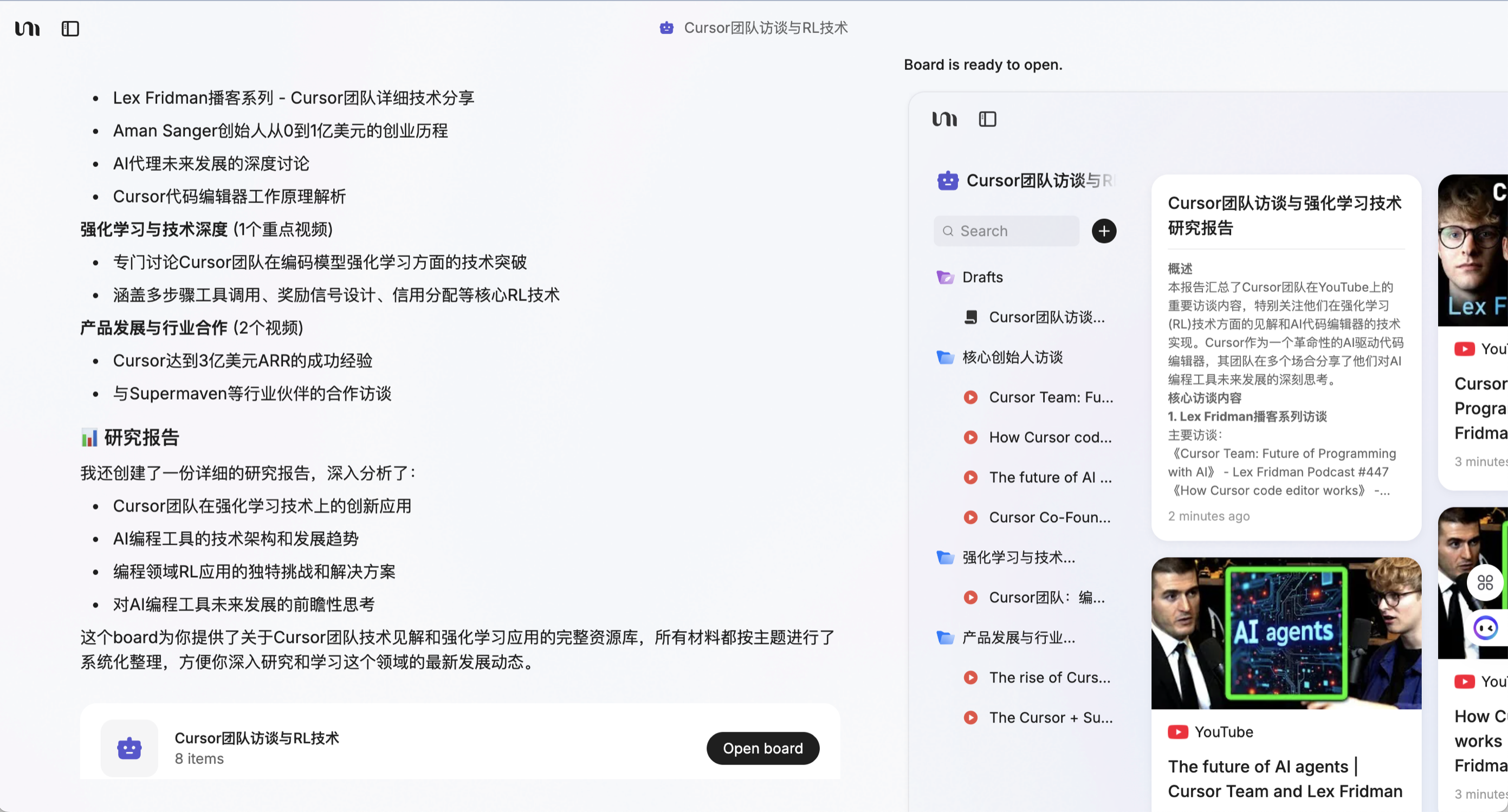Click the page title Cursor团队访谈与RL技术
1508x812 pixels.
click(766, 28)
